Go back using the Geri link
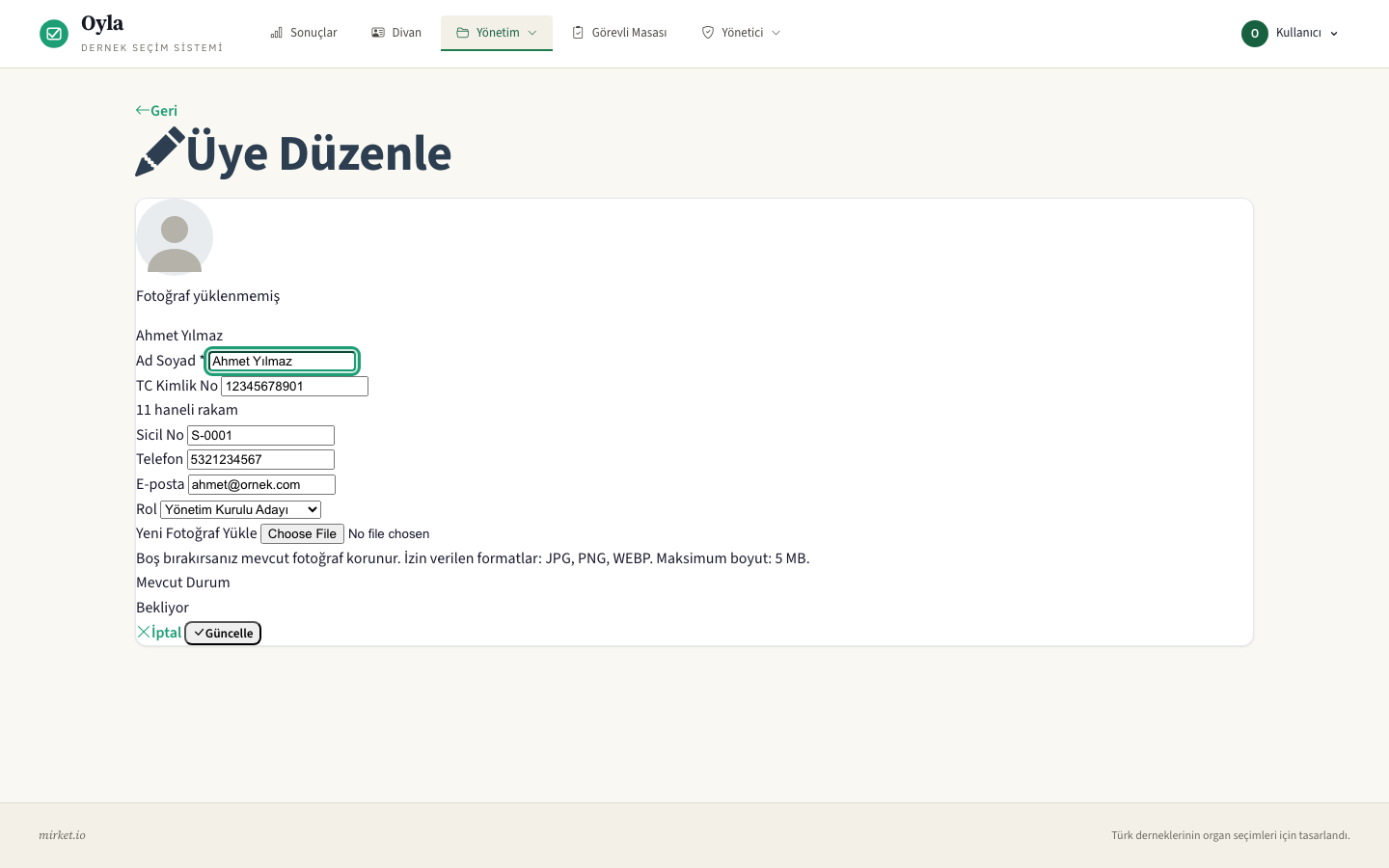Screen dimensions: 1389x868 (x=156, y=111)
